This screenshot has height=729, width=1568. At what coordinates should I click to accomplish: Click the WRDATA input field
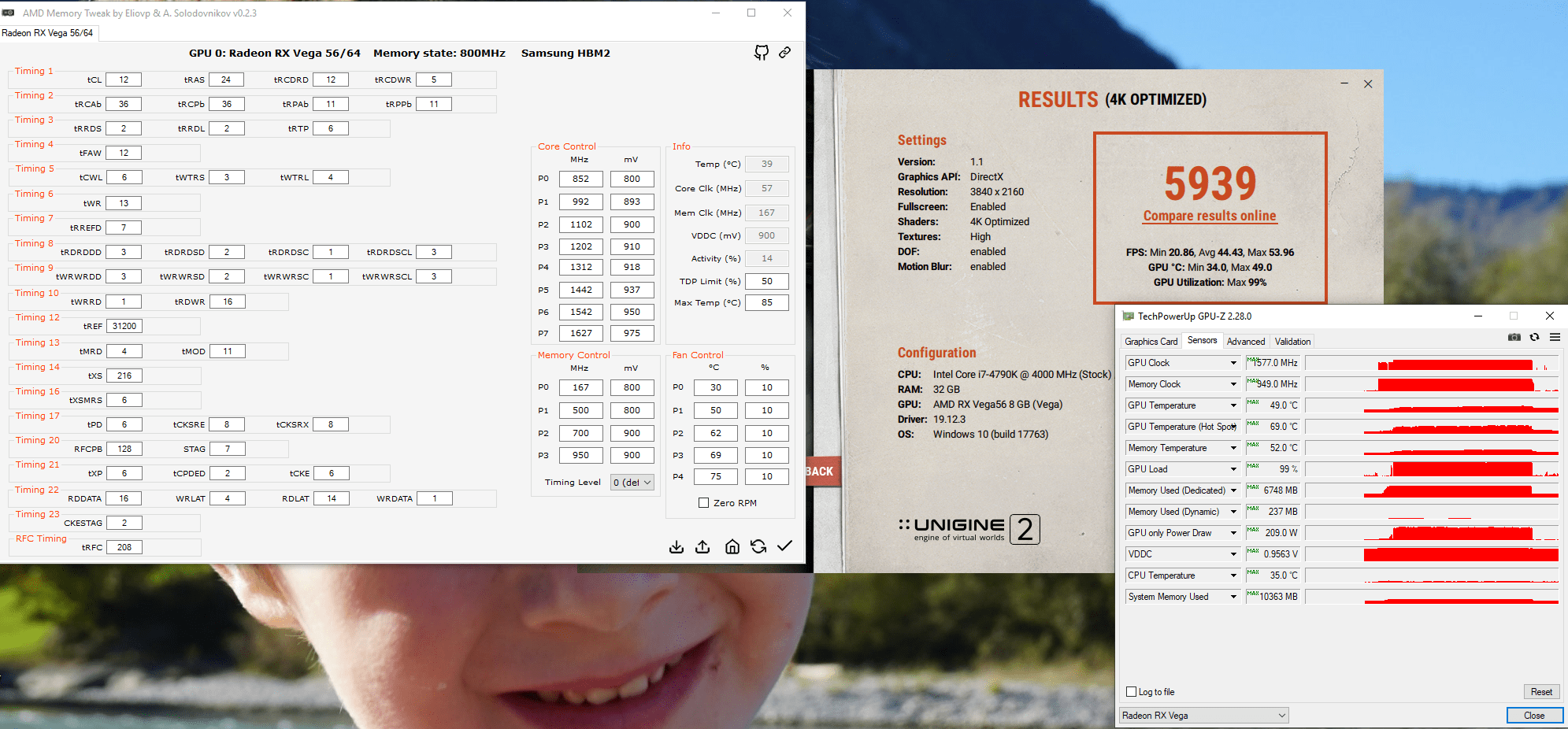tap(434, 498)
